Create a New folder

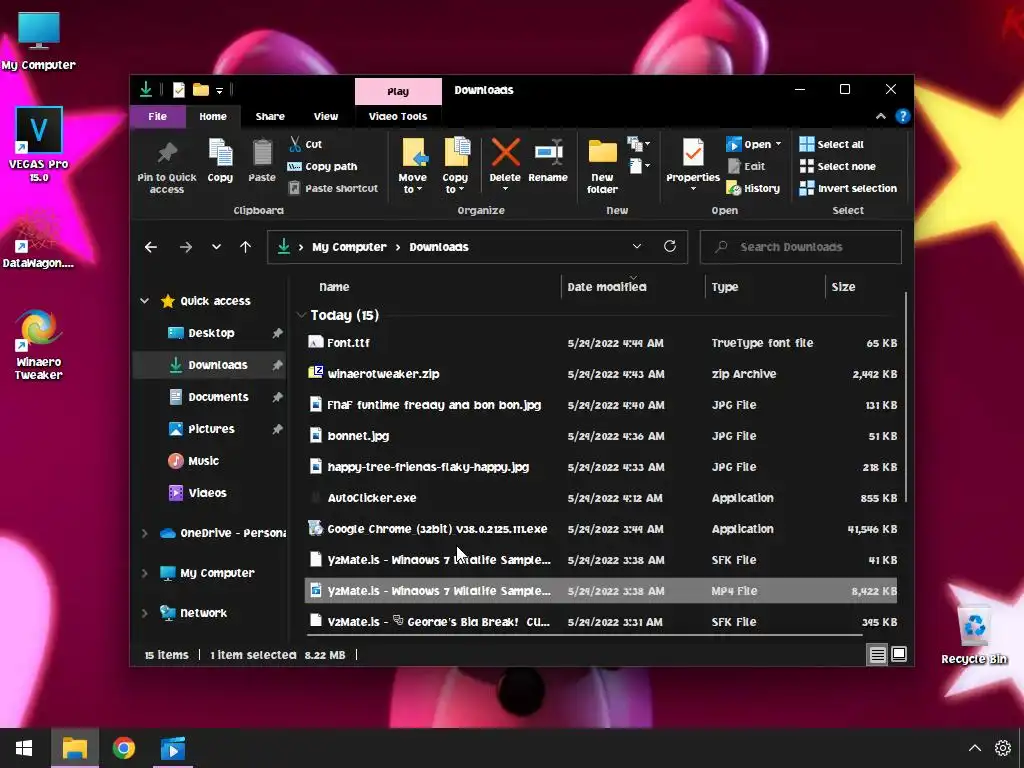click(602, 166)
